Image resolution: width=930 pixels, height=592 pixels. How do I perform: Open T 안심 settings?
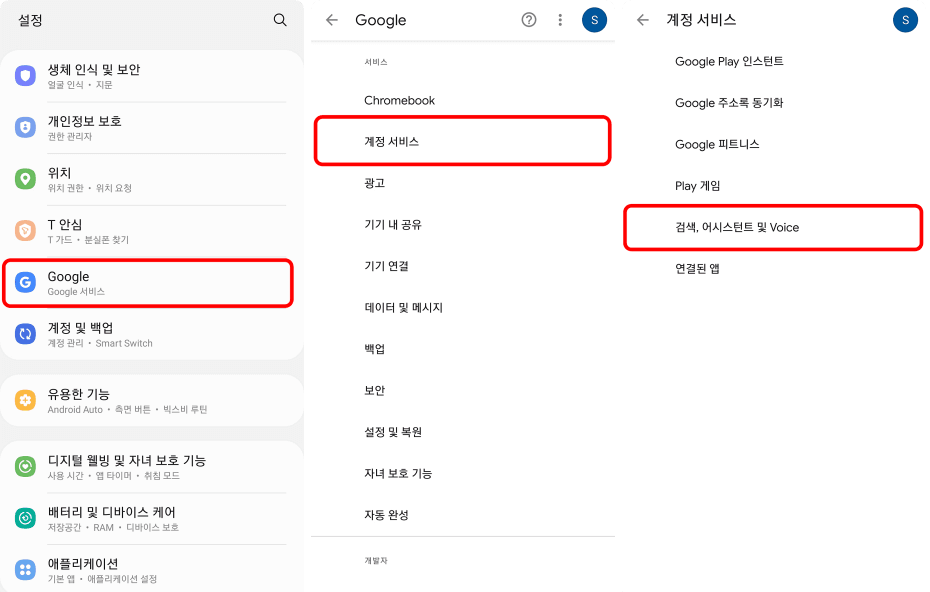152,231
